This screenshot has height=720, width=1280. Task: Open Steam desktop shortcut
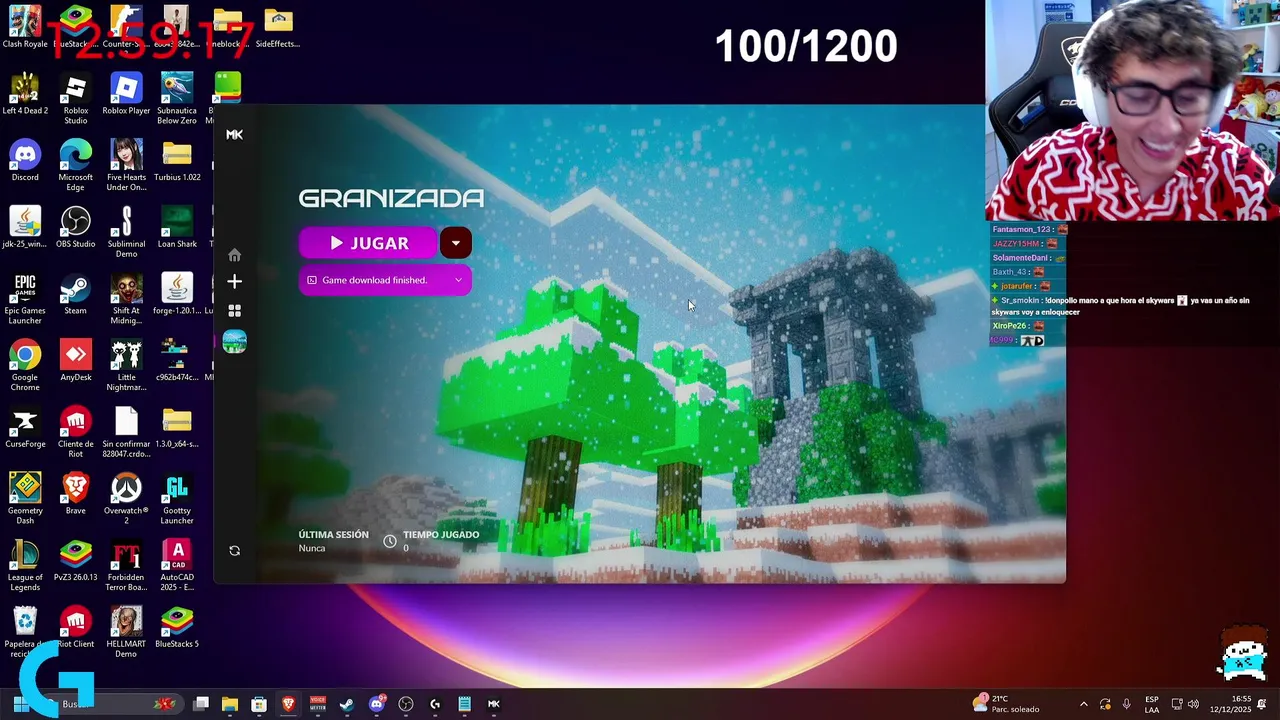click(x=75, y=294)
